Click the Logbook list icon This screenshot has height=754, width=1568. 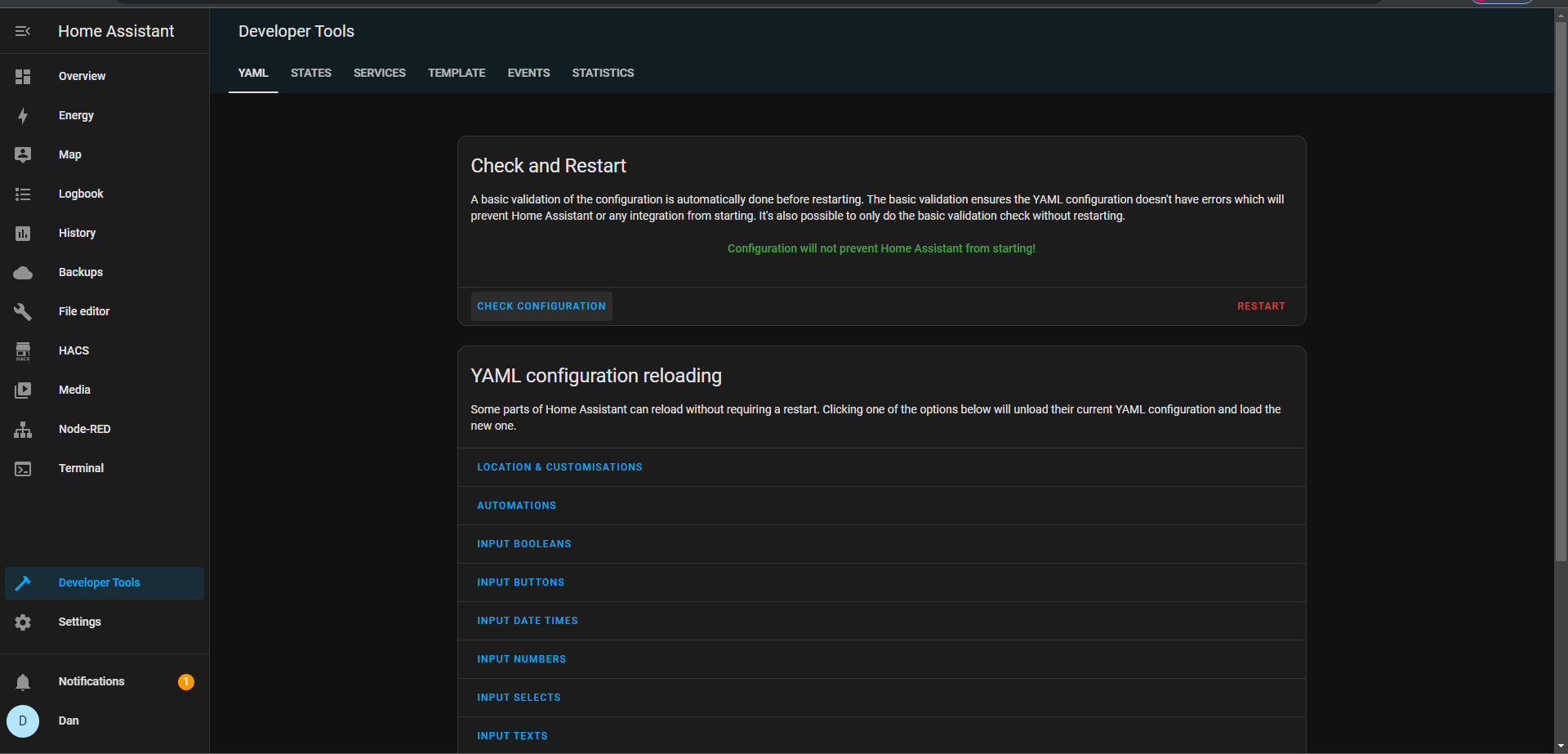[x=23, y=194]
